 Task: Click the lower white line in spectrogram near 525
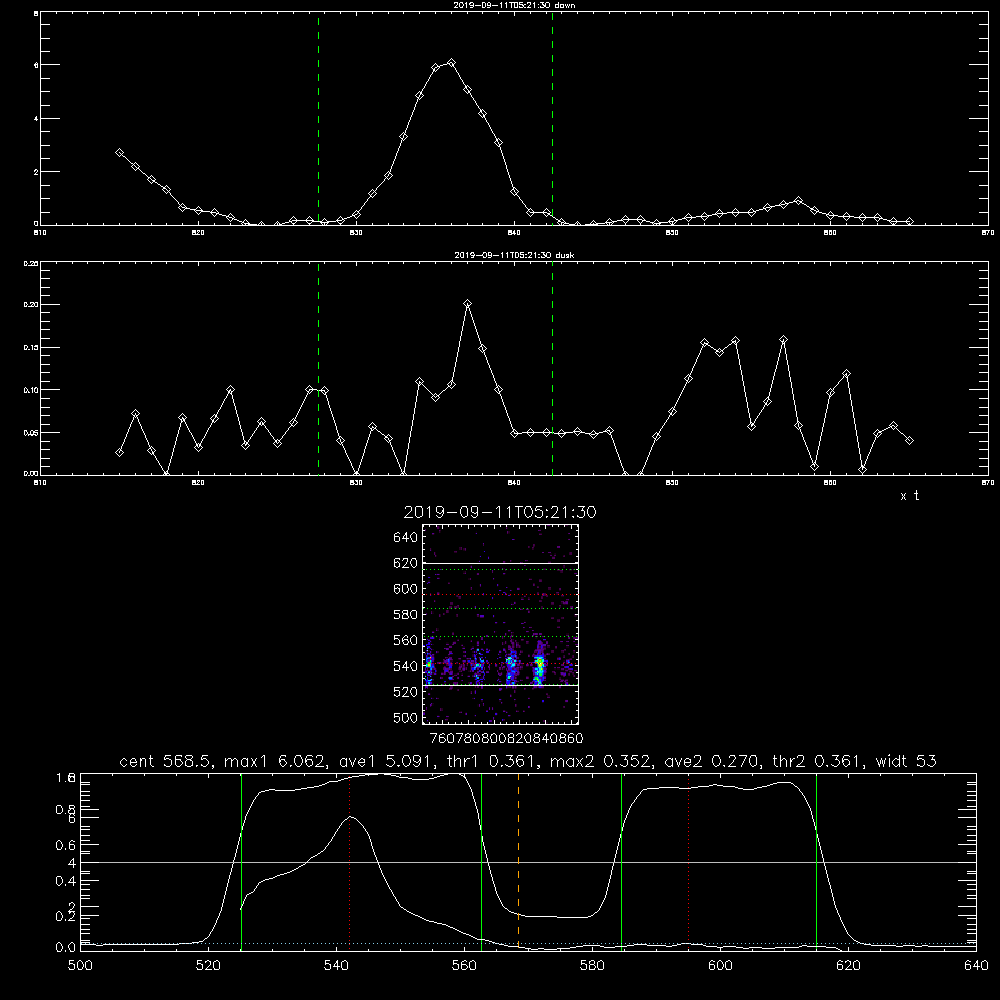tap(500, 686)
